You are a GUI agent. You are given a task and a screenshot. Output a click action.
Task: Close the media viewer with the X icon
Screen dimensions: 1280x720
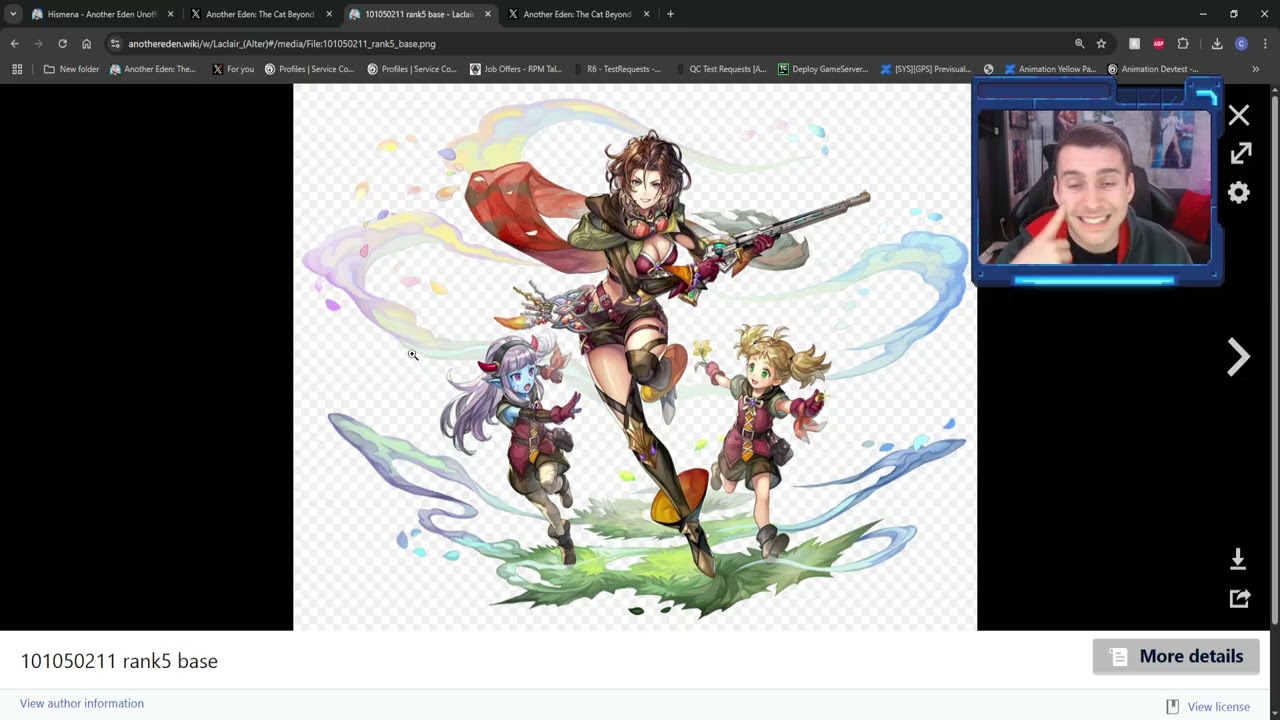(x=1239, y=116)
